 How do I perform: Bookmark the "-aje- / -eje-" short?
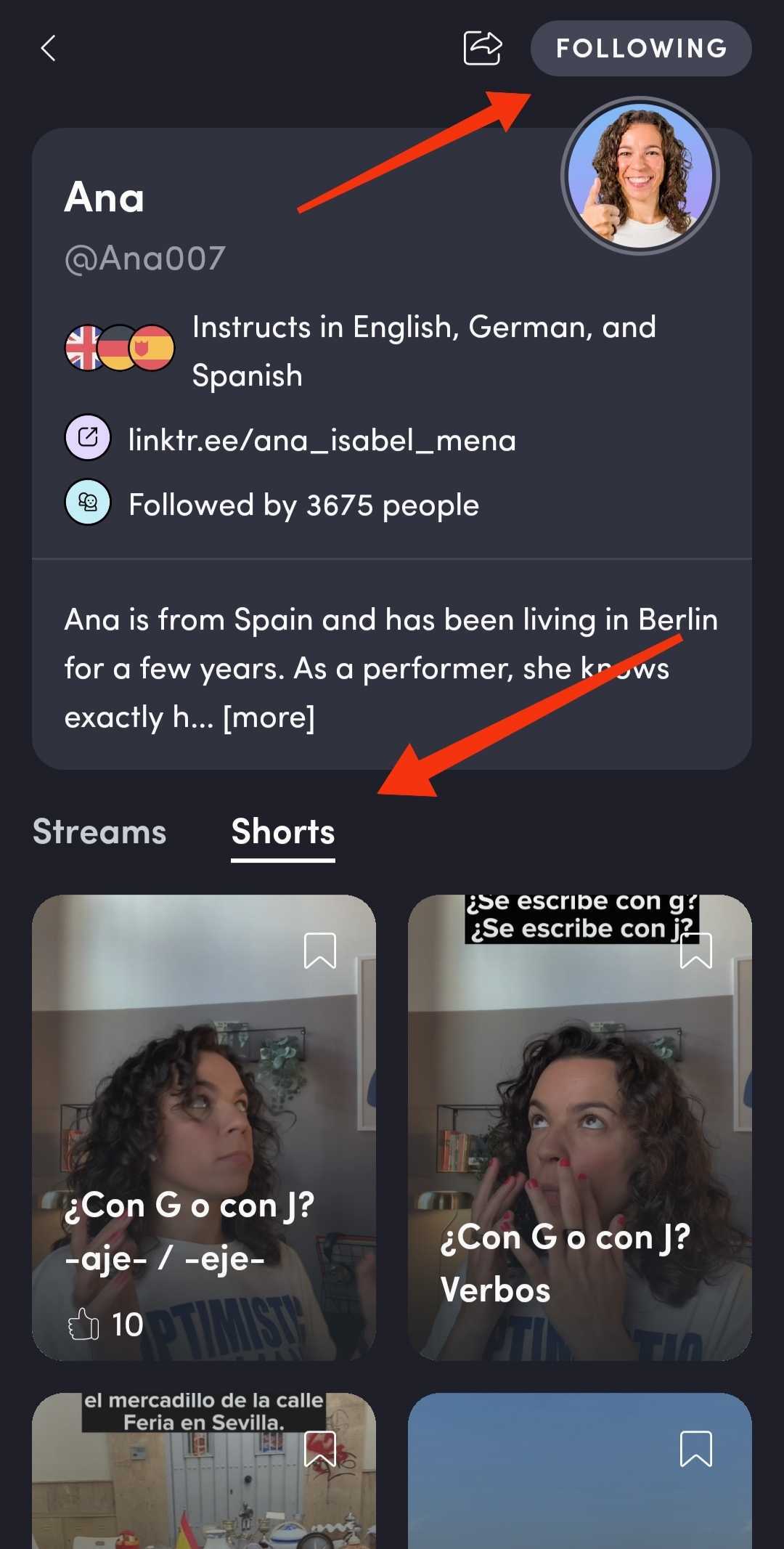[x=320, y=951]
